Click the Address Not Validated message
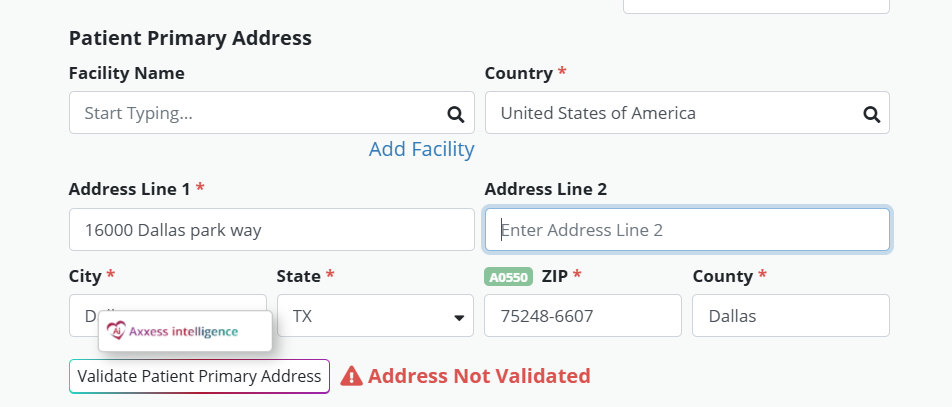The image size is (952, 407). click(479, 376)
